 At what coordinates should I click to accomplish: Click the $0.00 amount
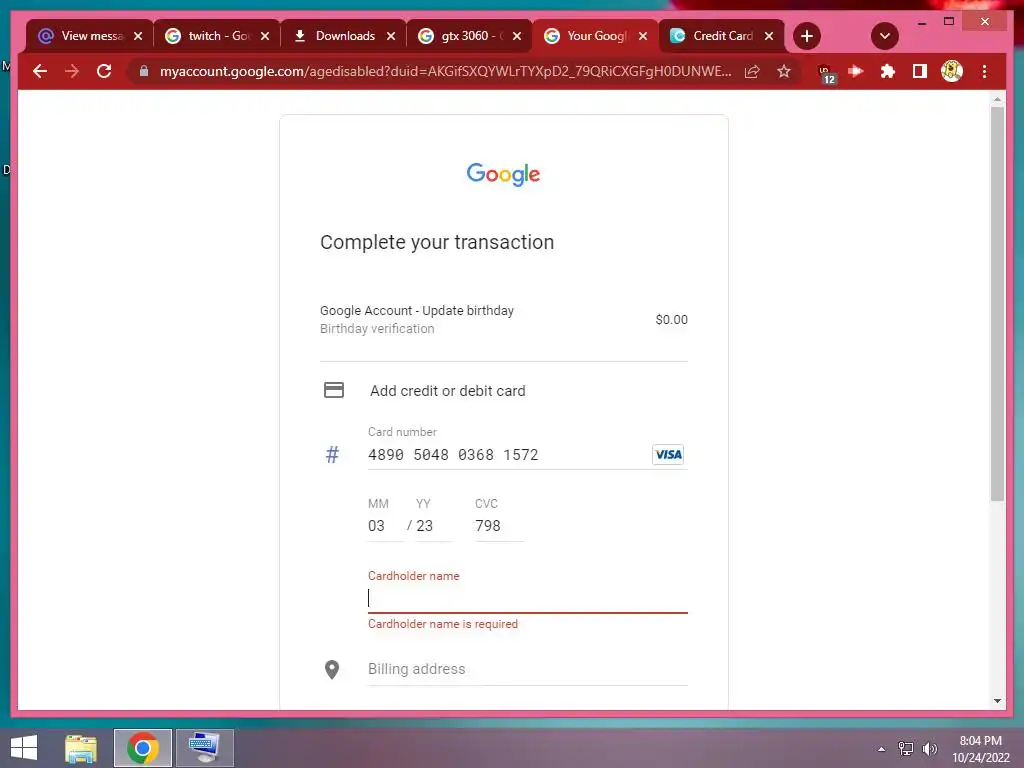coord(671,319)
